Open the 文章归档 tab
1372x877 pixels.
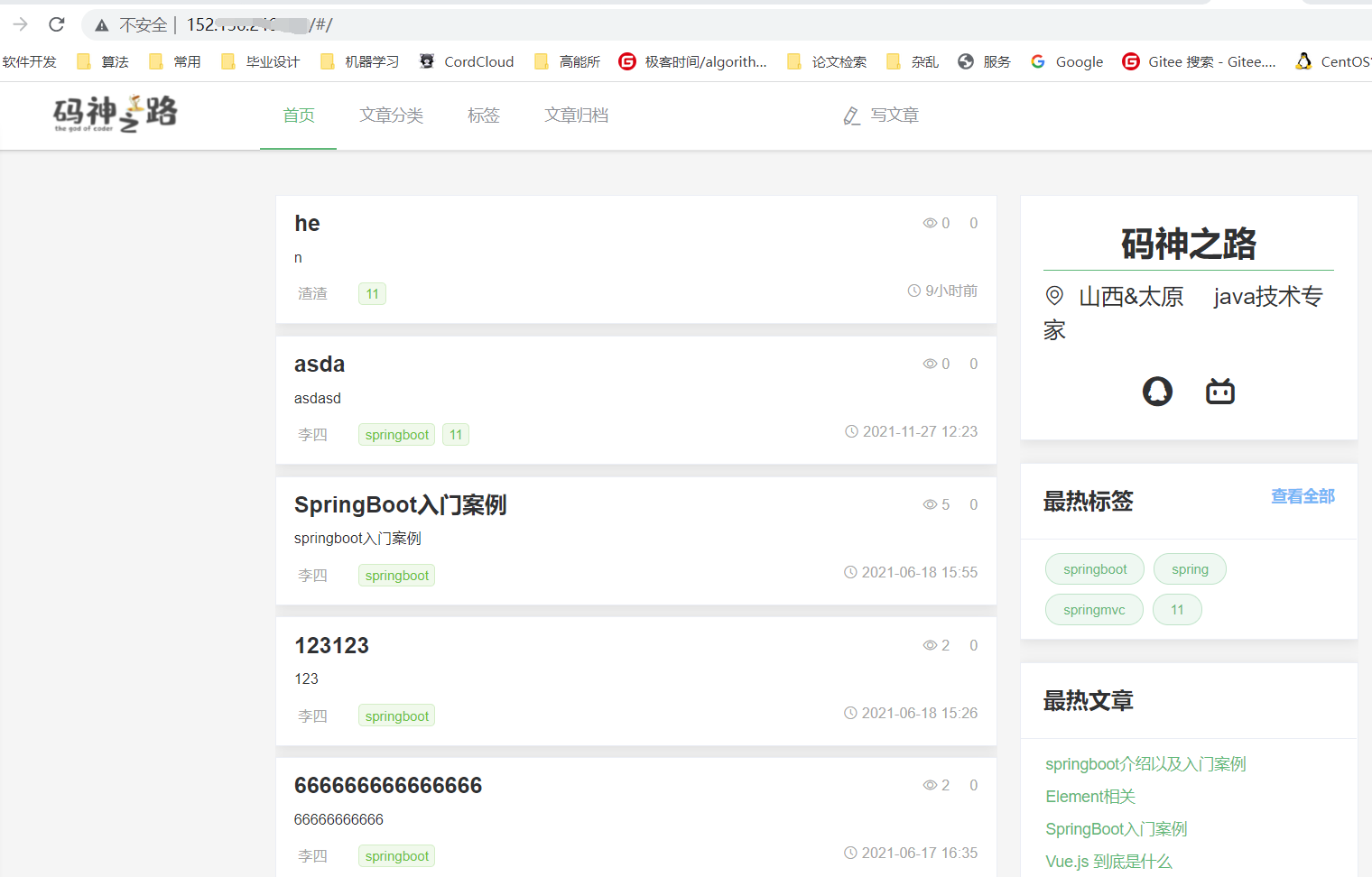pos(577,115)
